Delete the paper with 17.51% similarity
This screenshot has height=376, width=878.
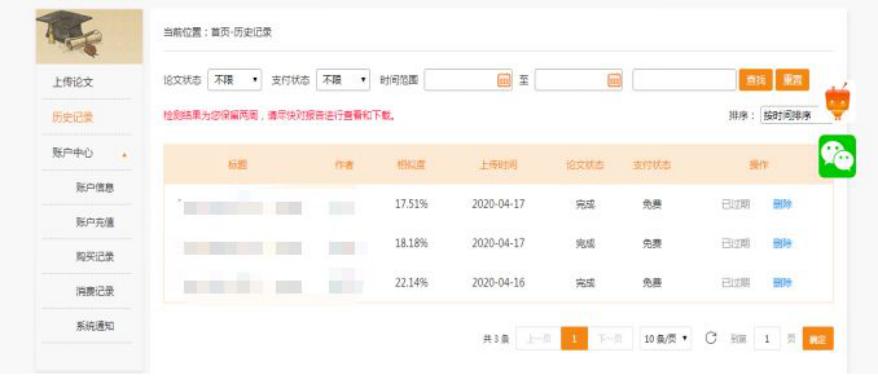[782, 204]
